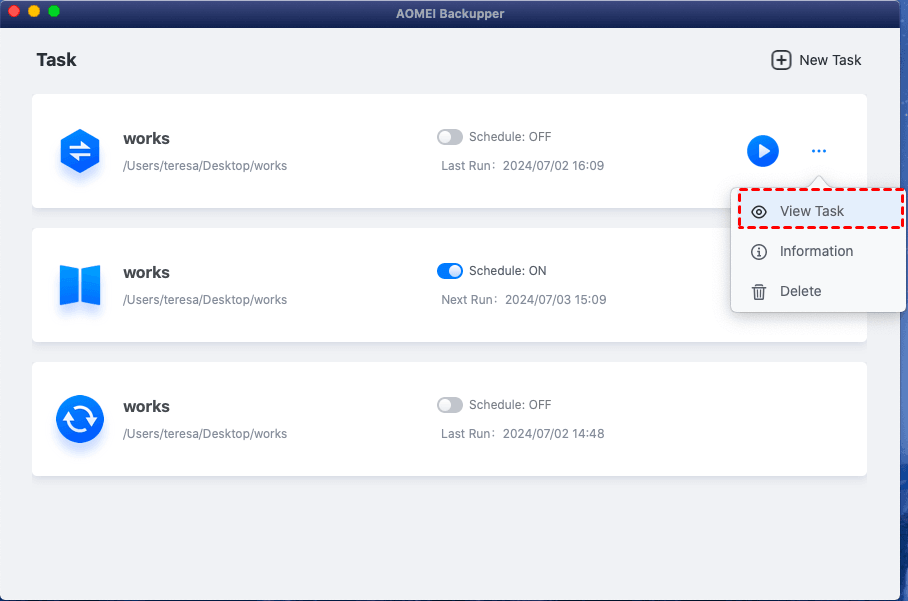Click the blue mirror panels task icon
The height and width of the screenshot is (601, 908).
click(x=80, y=285)
